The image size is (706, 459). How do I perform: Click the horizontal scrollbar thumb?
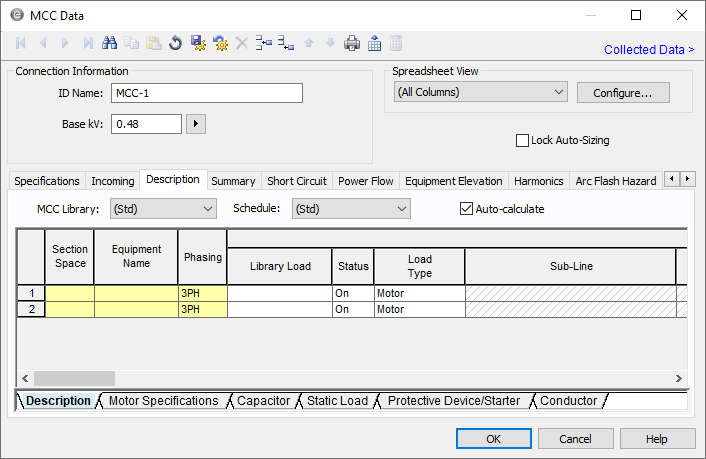click(x=74, y=378)
